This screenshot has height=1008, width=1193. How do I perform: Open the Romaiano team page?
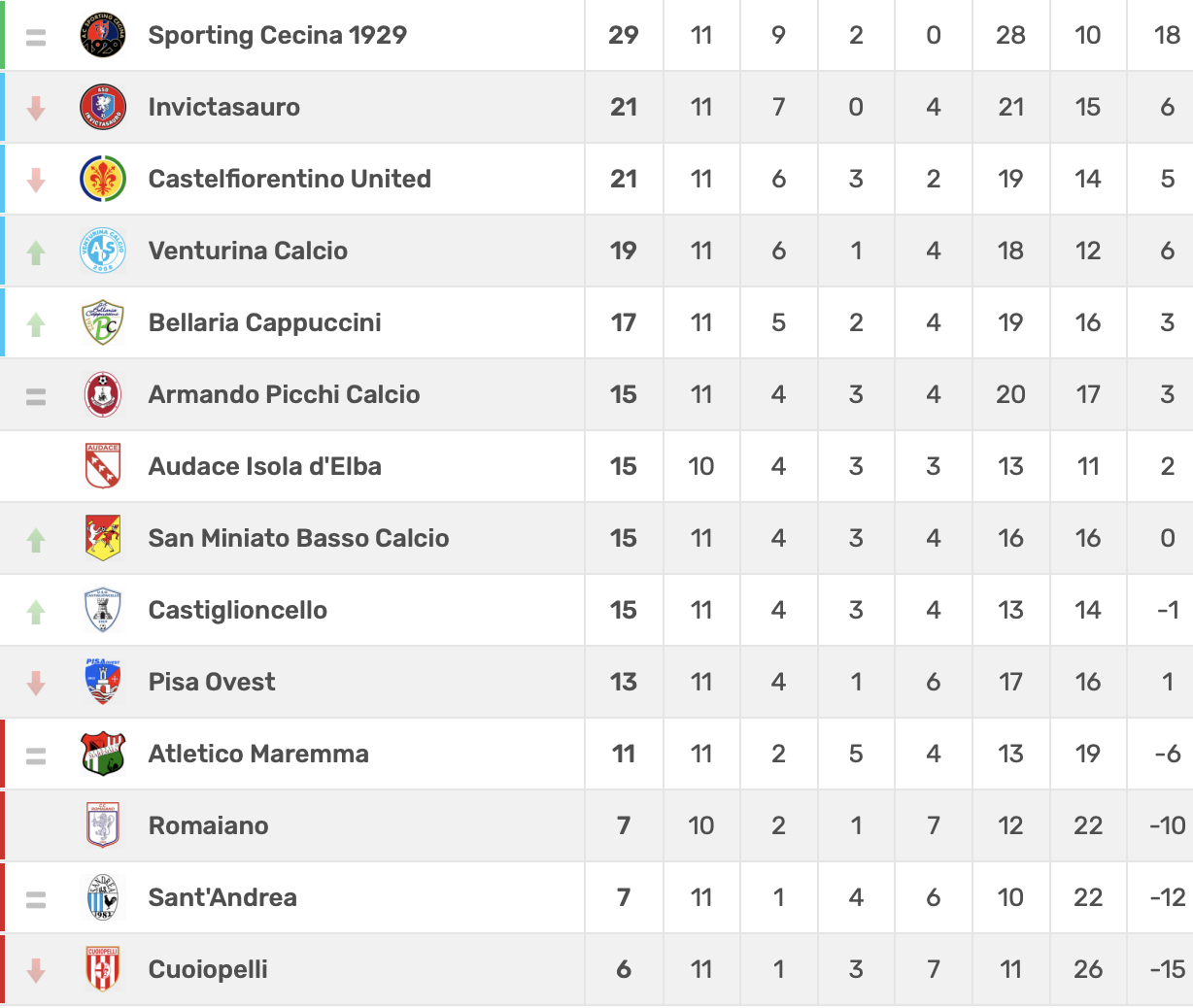point(208,825)
